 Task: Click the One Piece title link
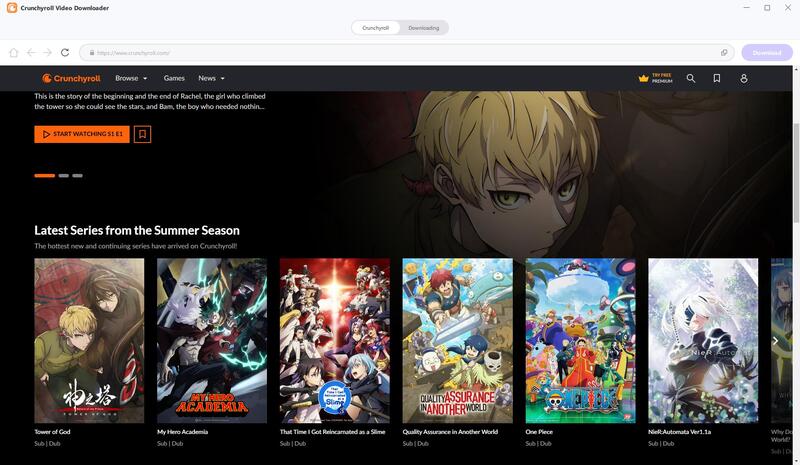(x=539, y=432)
